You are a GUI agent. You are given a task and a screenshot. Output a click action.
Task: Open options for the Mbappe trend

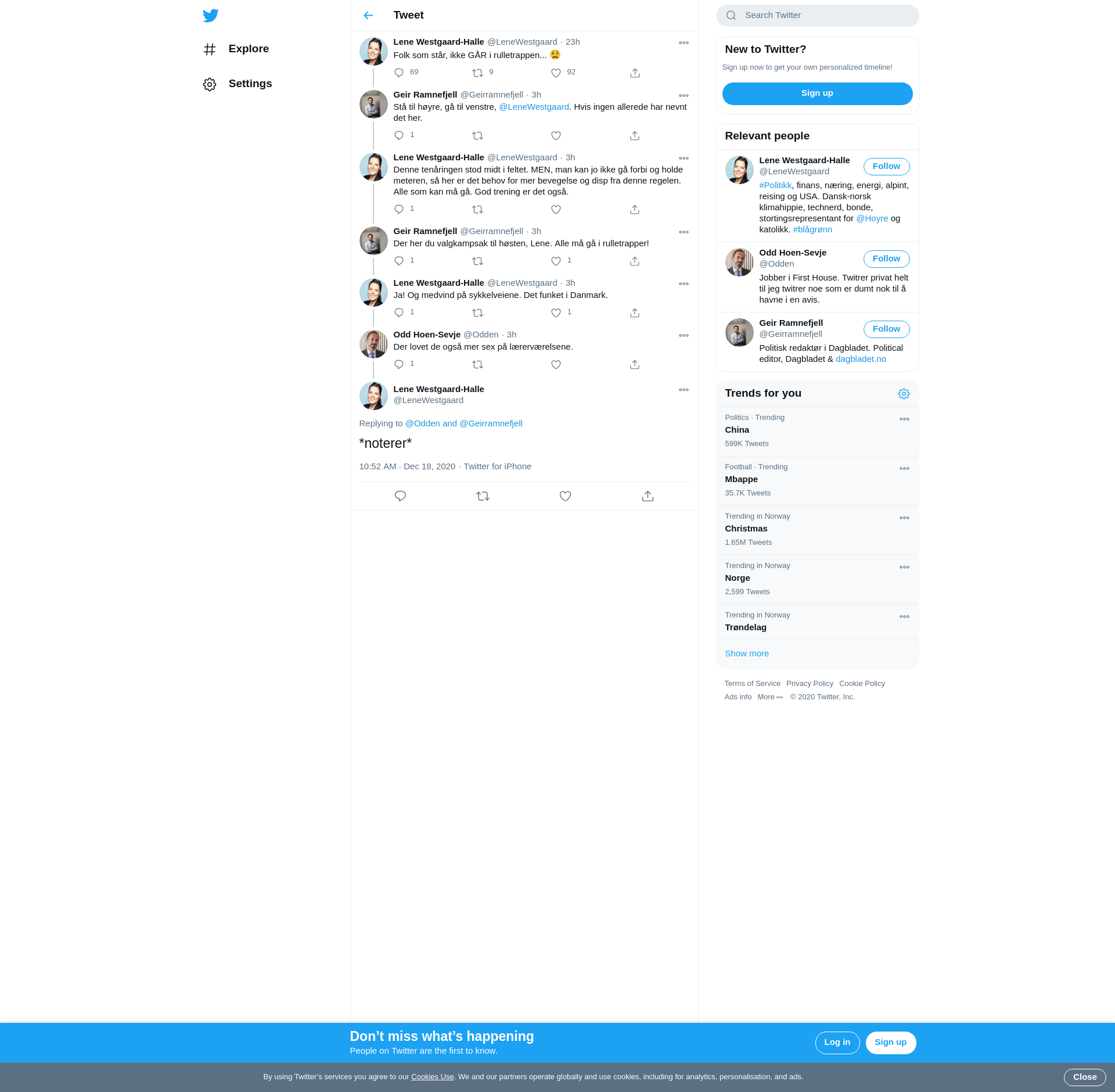pyautogui.click(x=904, y=468)
